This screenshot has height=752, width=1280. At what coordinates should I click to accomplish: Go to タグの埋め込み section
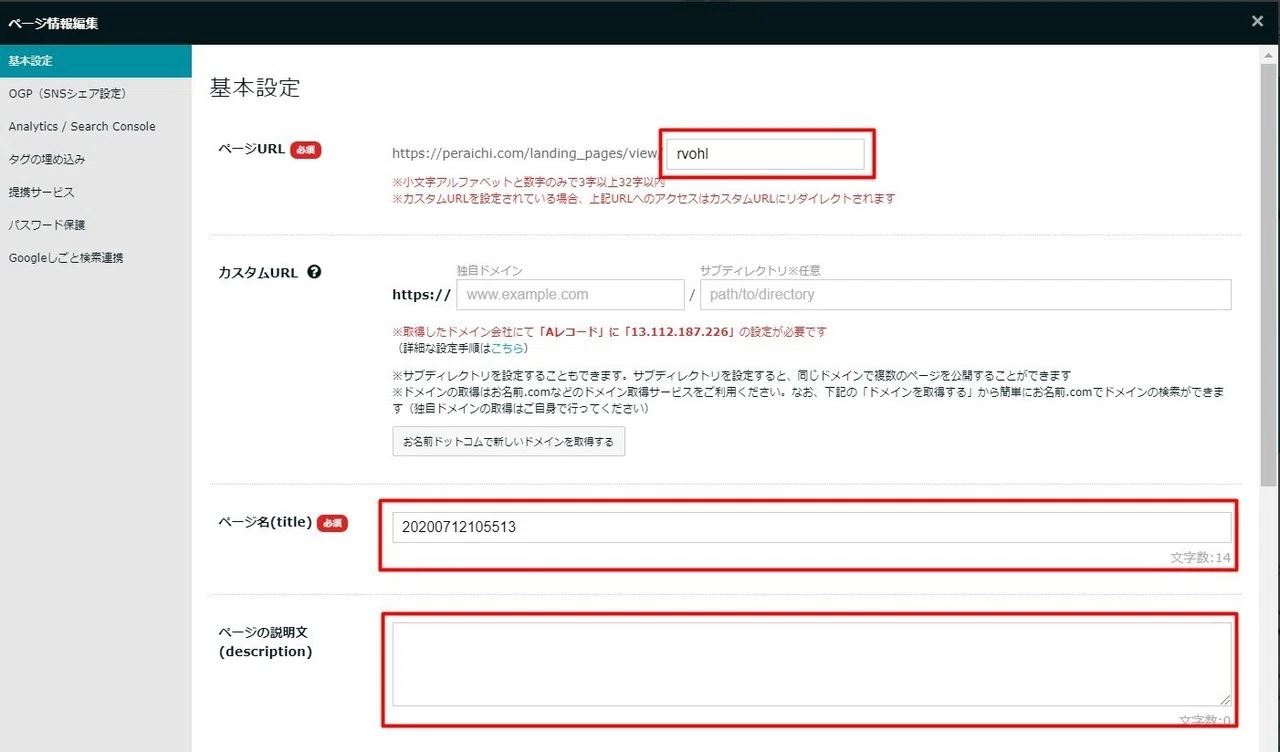coord(96,159)
